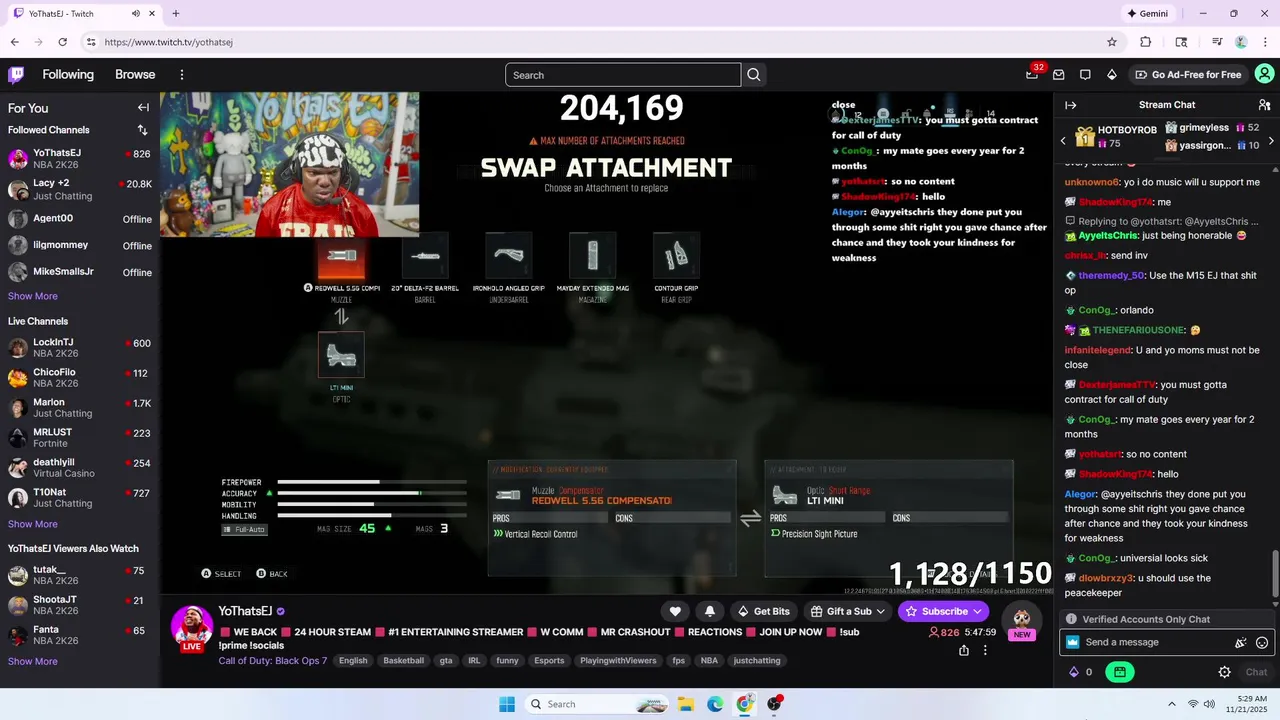Click the search magnifier button
1280x720 pixels.
coord(754,75)
